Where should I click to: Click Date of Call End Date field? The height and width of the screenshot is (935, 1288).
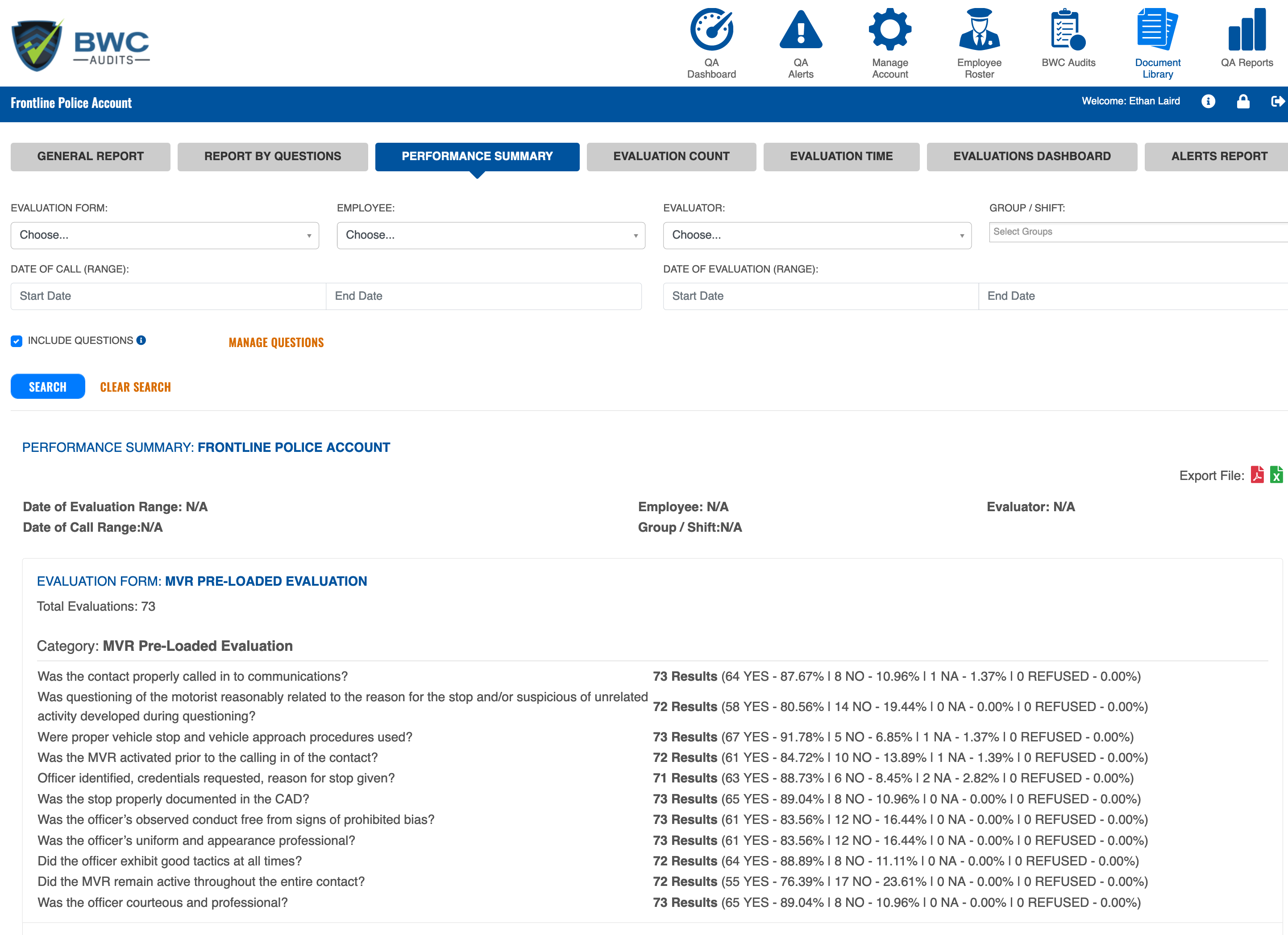[x=484, y=296]
